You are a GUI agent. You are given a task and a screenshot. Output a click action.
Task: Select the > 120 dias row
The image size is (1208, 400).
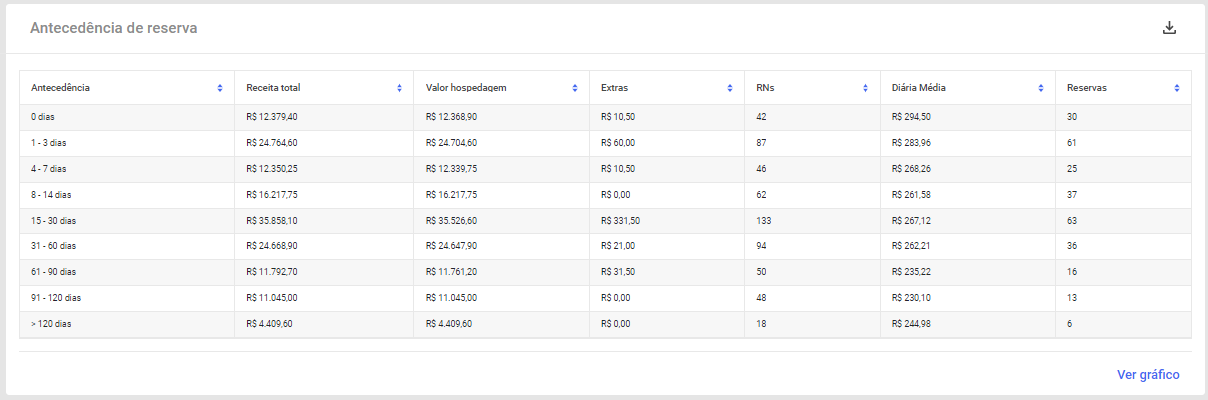coord(605,325)
